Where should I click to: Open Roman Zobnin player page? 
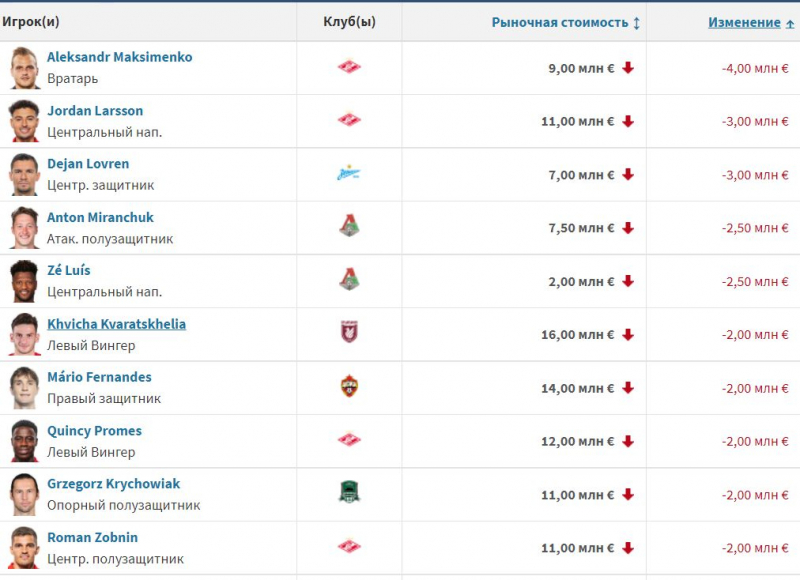click(92, 537)
